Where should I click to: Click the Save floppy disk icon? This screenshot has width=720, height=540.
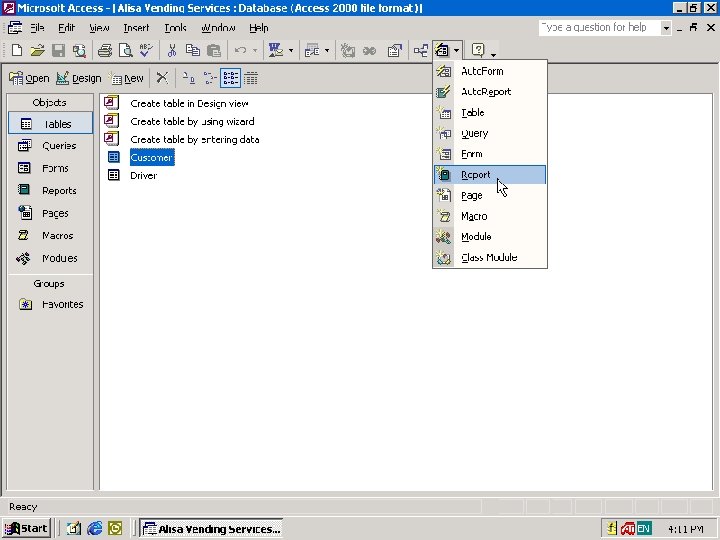coord(58,50)
